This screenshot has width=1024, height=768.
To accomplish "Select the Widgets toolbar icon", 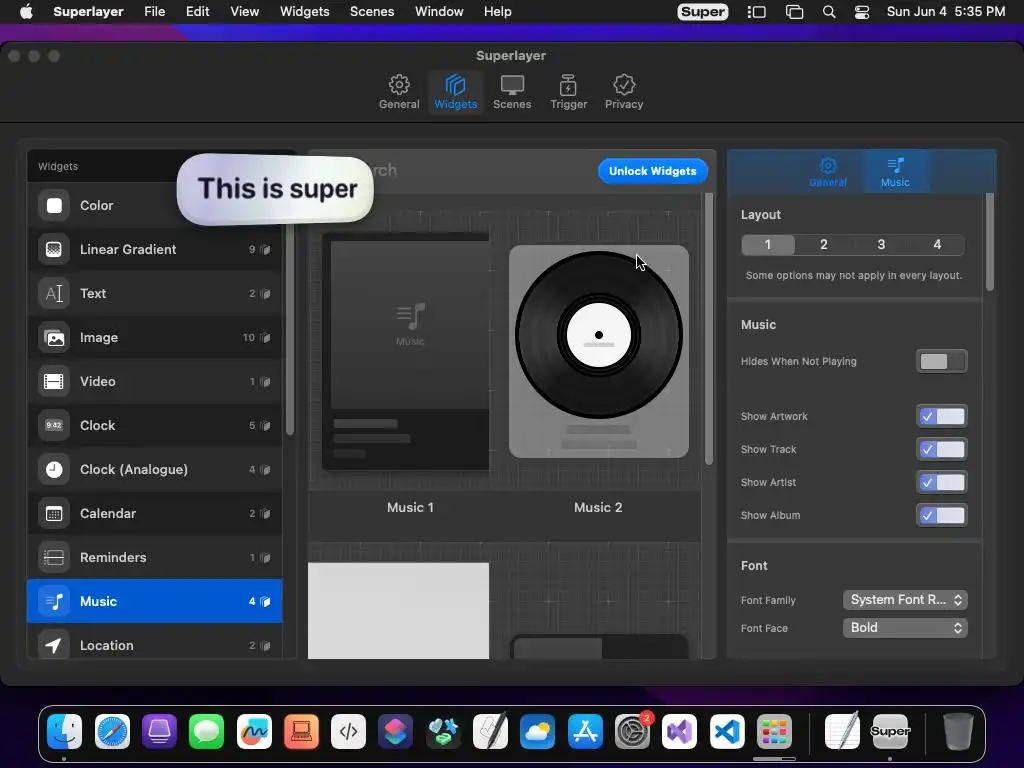I will tap(455, 92).
